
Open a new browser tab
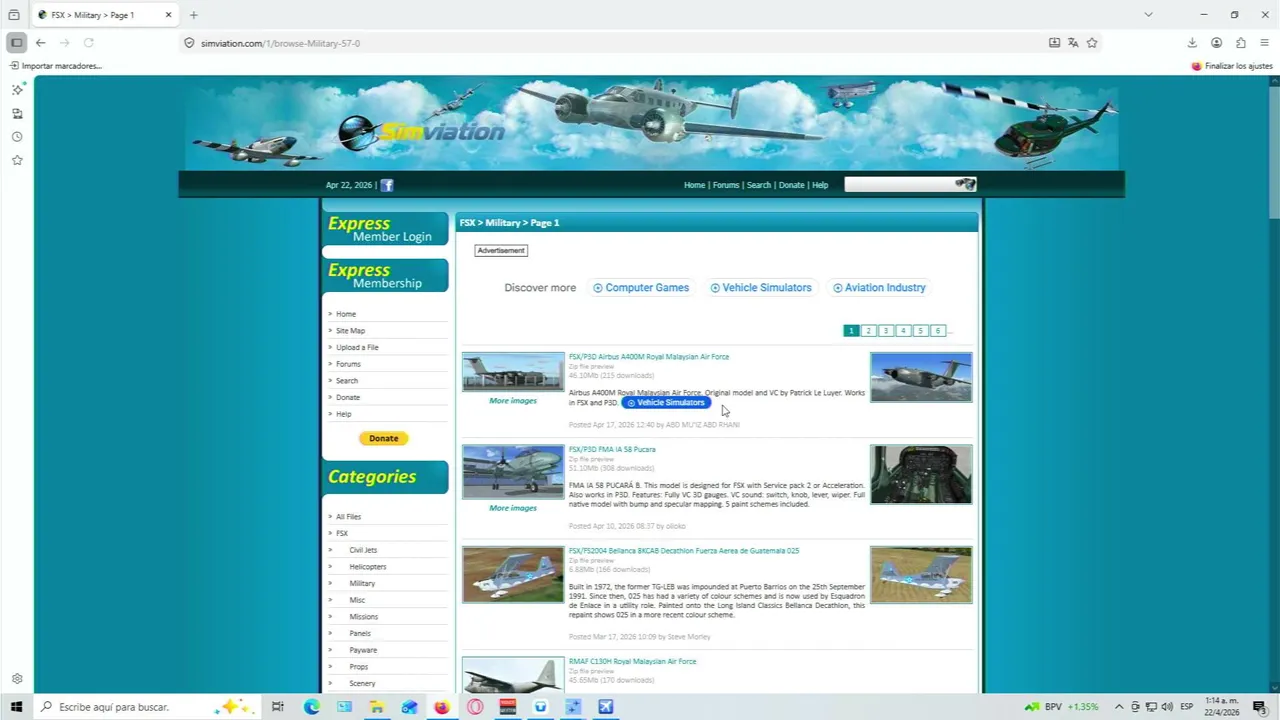pyautogui.click(x=193, y=15)
